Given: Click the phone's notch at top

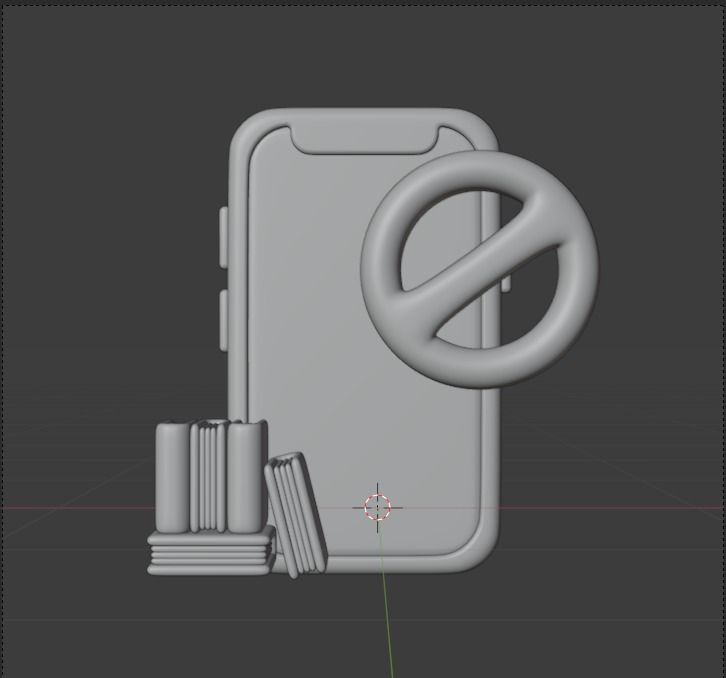Looking at the screenshot, I should pyautogui.click(x=364, y=139).
